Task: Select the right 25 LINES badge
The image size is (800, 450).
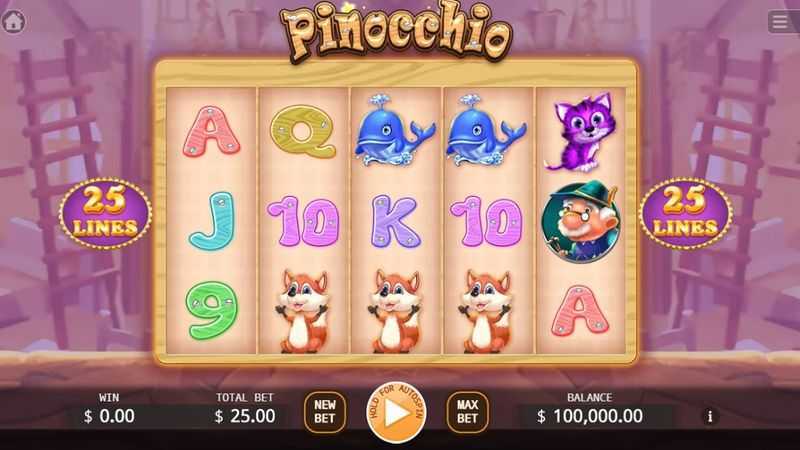Action: tap(686, 213)
